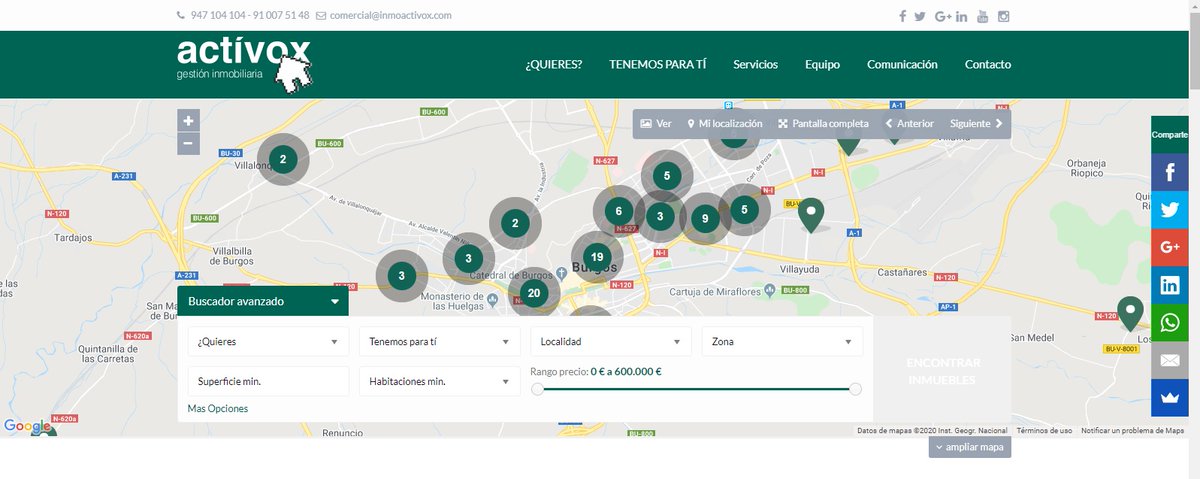Click Pantalla completa in map toolbar
This screenshot has width=1200, height=479.
tap(824, 124)
